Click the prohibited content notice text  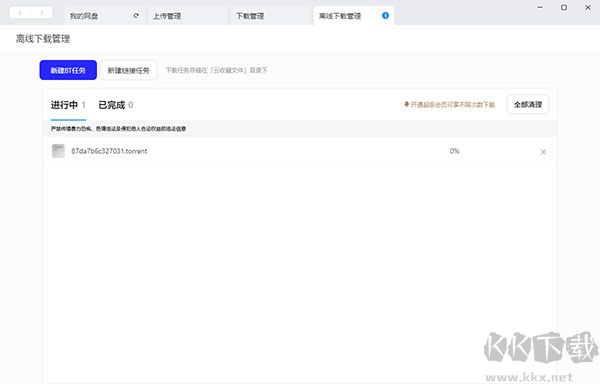(x=118, y=129)
